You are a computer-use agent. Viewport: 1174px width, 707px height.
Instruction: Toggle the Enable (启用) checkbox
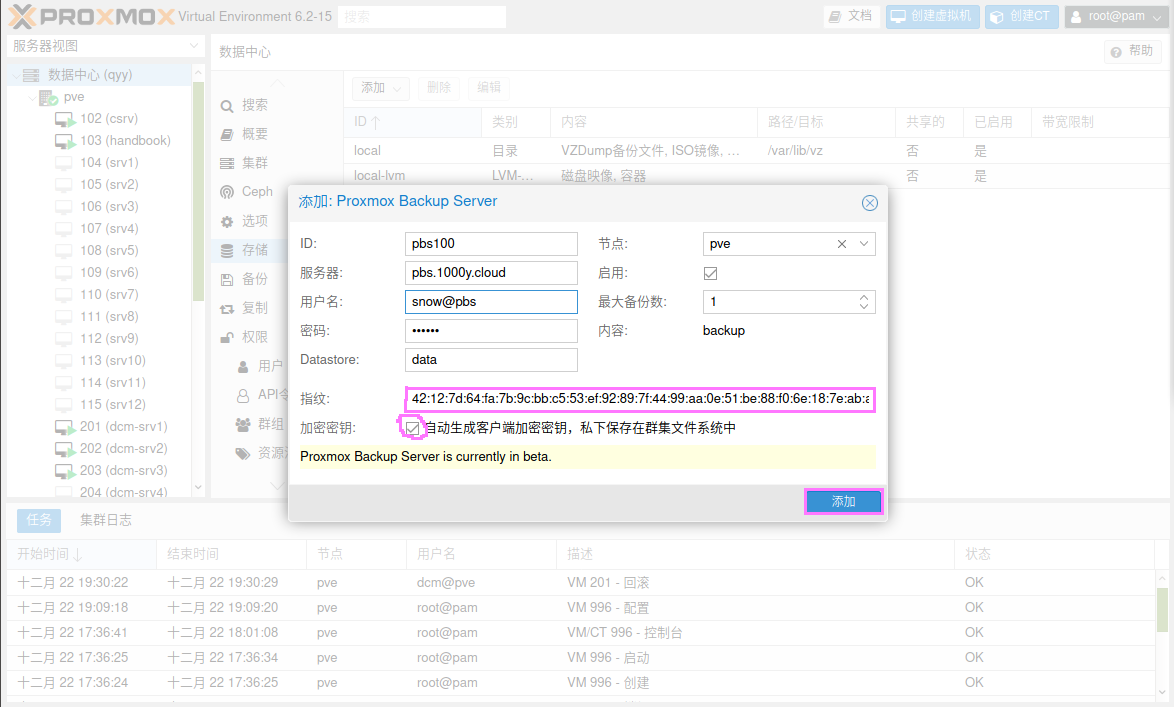[x=711, y=273]
